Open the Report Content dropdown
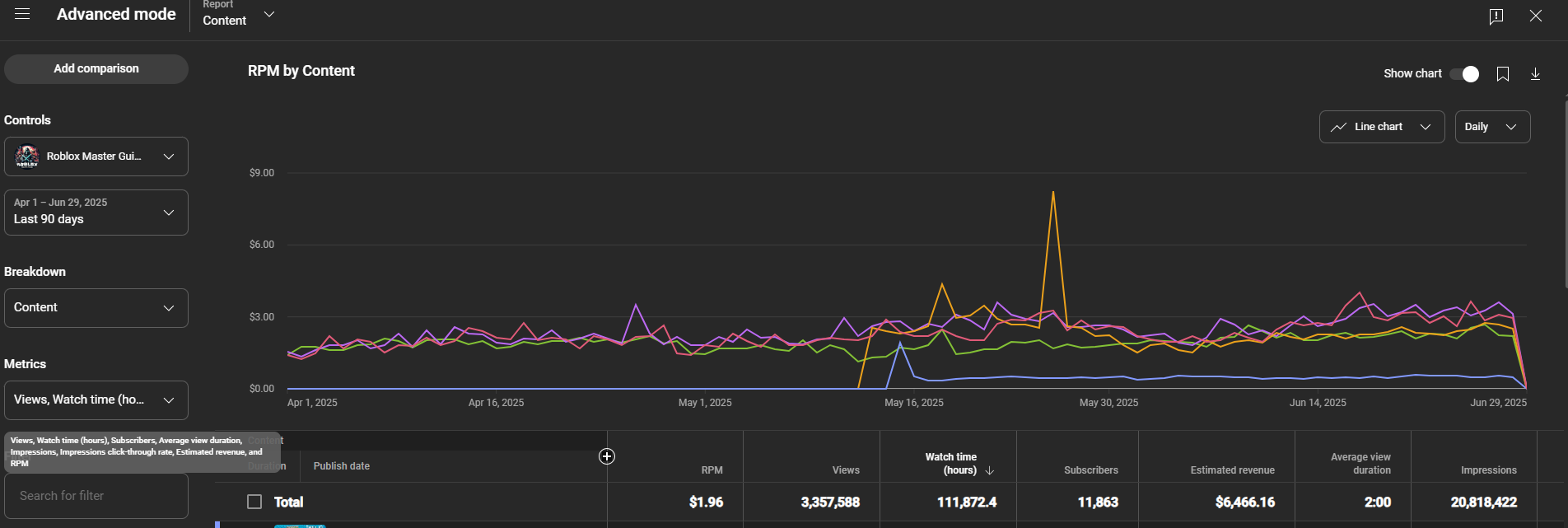This screenshot has height=528, width=1568. 239,15
